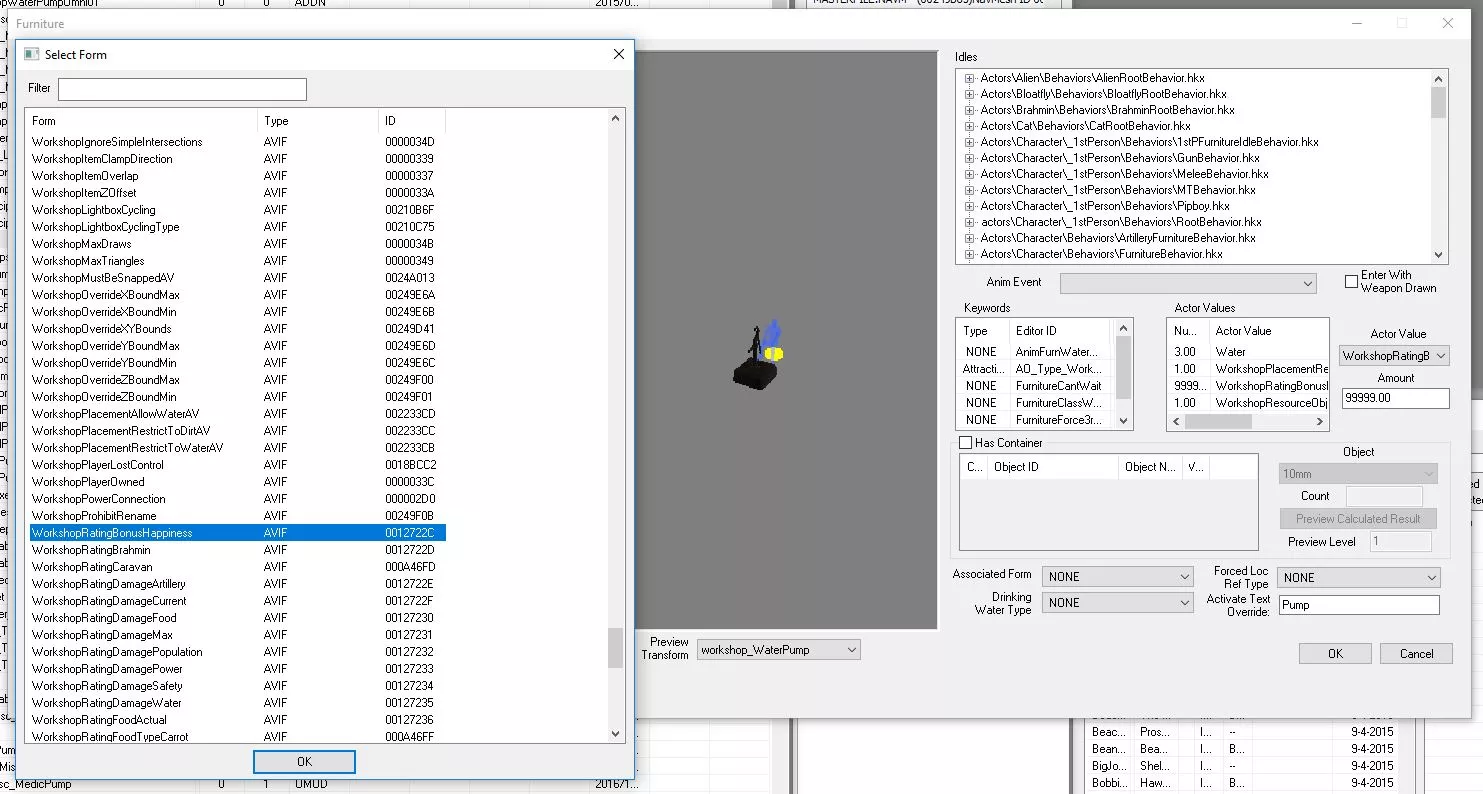Select WorkshopProhibitRename row
Screen dimensions: 1483x794
(x=238, y=516)
